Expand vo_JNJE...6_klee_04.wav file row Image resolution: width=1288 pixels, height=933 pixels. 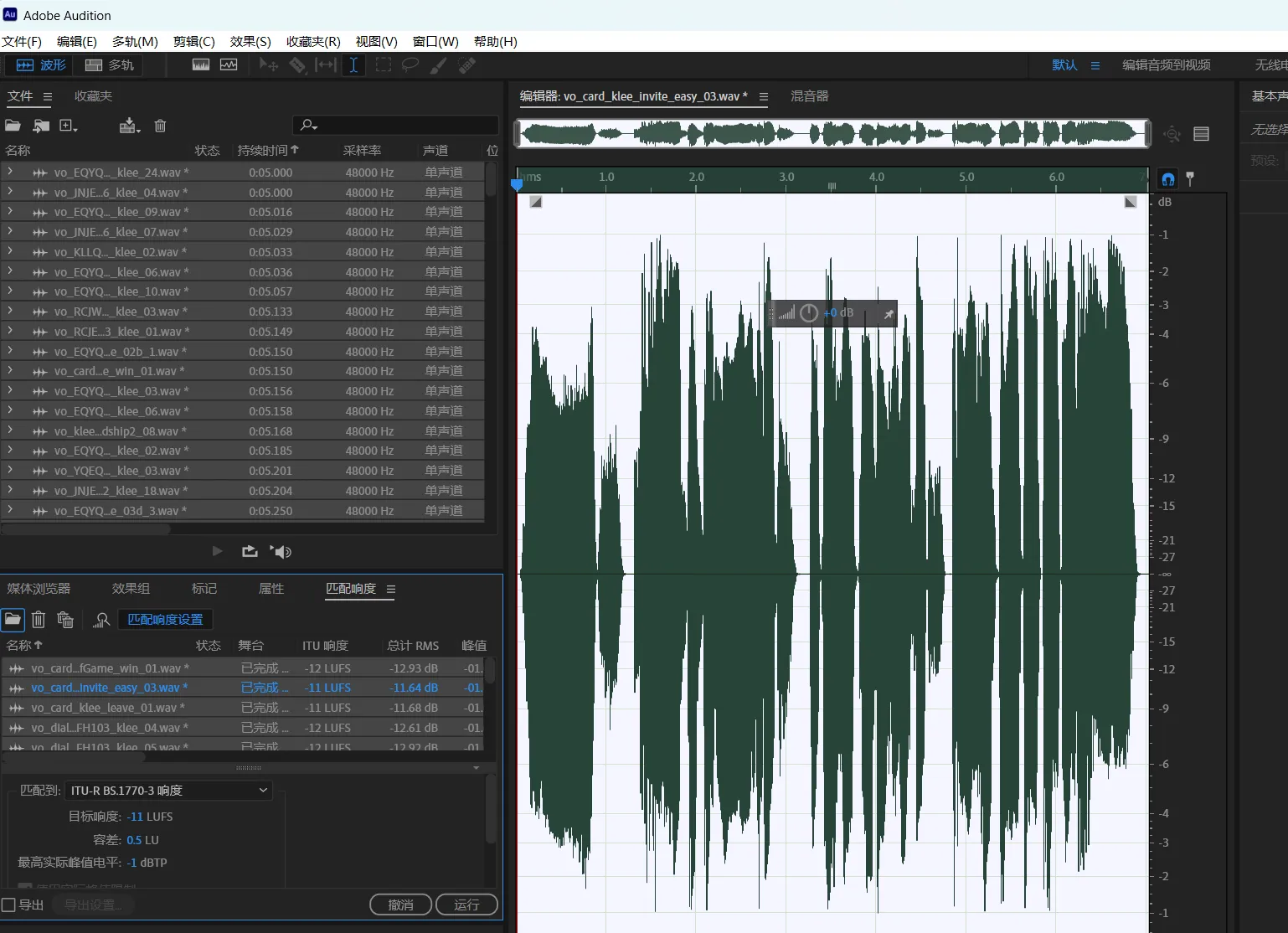pyautogui.click(x=10, y=191)
